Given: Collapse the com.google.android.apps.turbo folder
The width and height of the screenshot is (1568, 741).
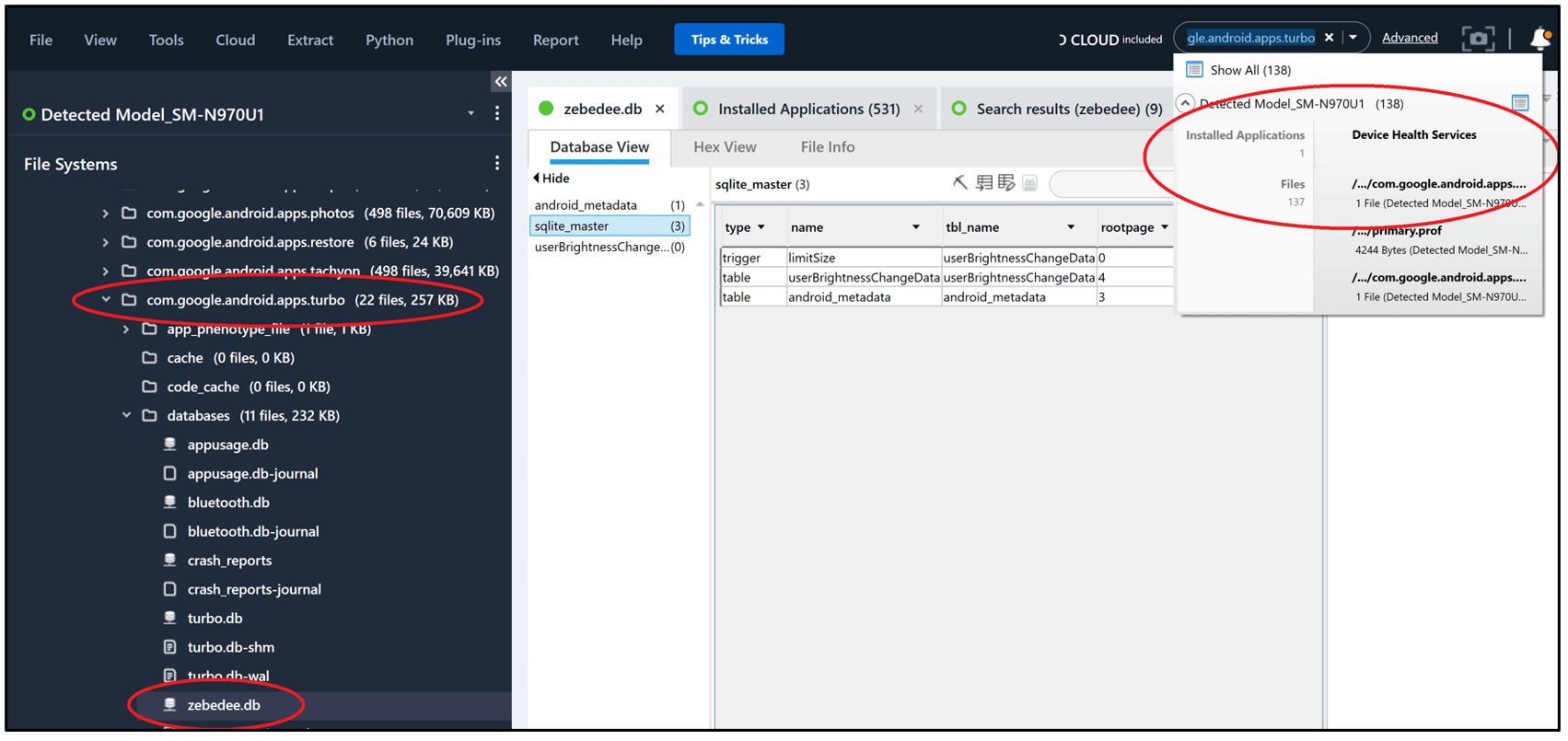Looking at the screenshot, I should 106,300.
